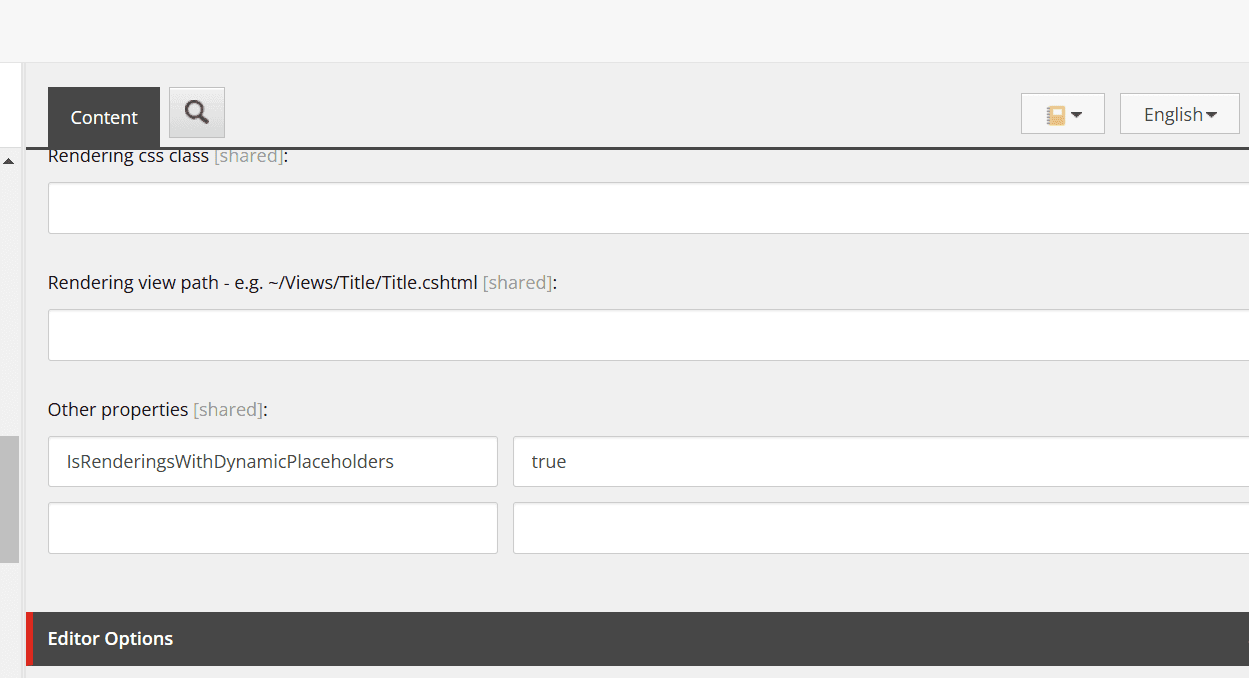
Task: Click the empty second-row property value field
Action: (880, 528)
